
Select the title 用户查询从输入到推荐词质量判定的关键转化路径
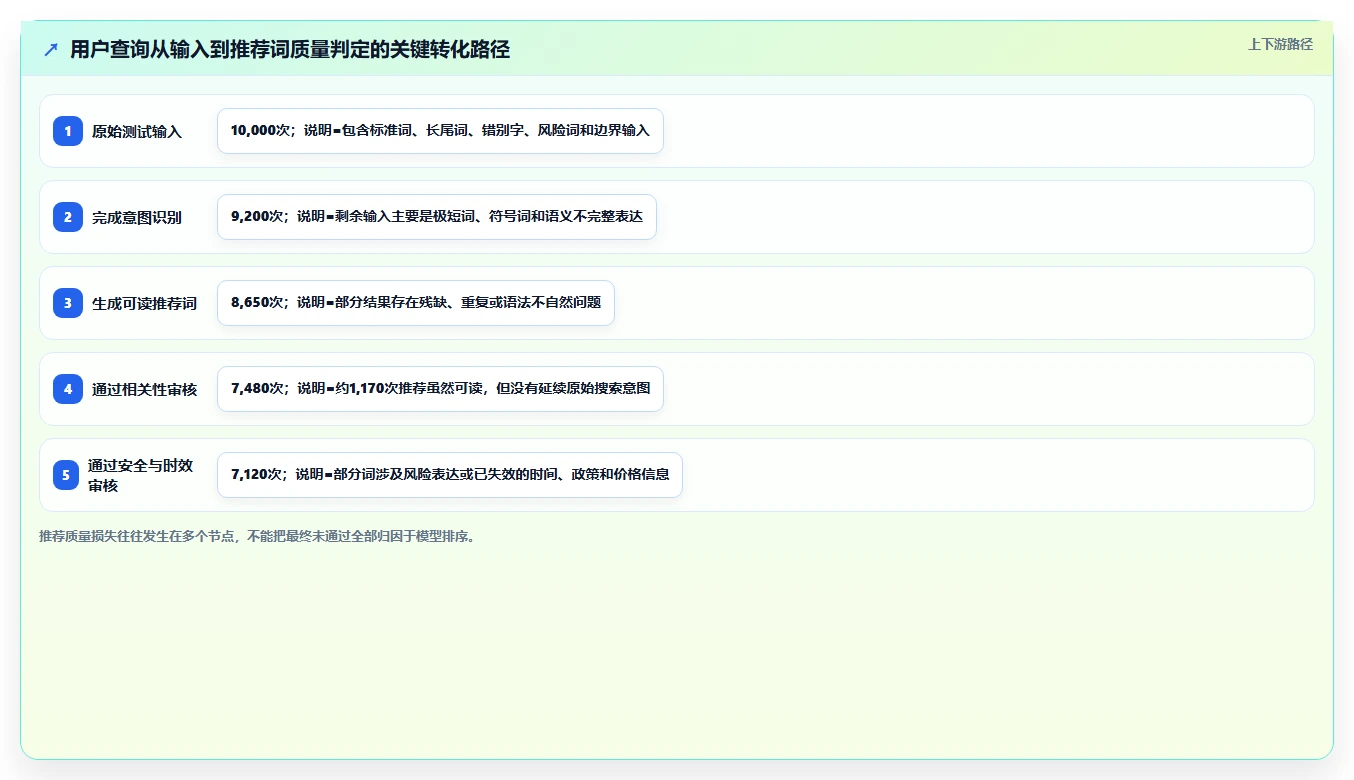pos(290,50)
